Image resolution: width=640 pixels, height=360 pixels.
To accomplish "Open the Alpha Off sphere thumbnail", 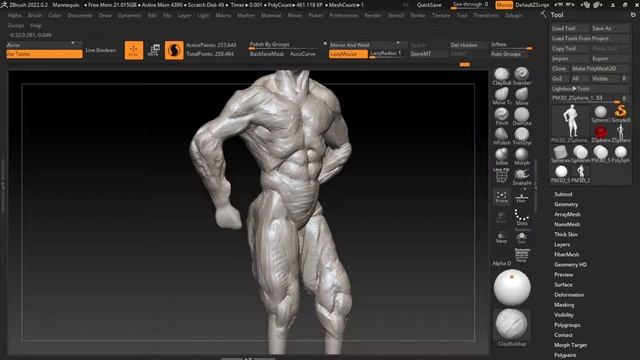I will pos(512,287).
